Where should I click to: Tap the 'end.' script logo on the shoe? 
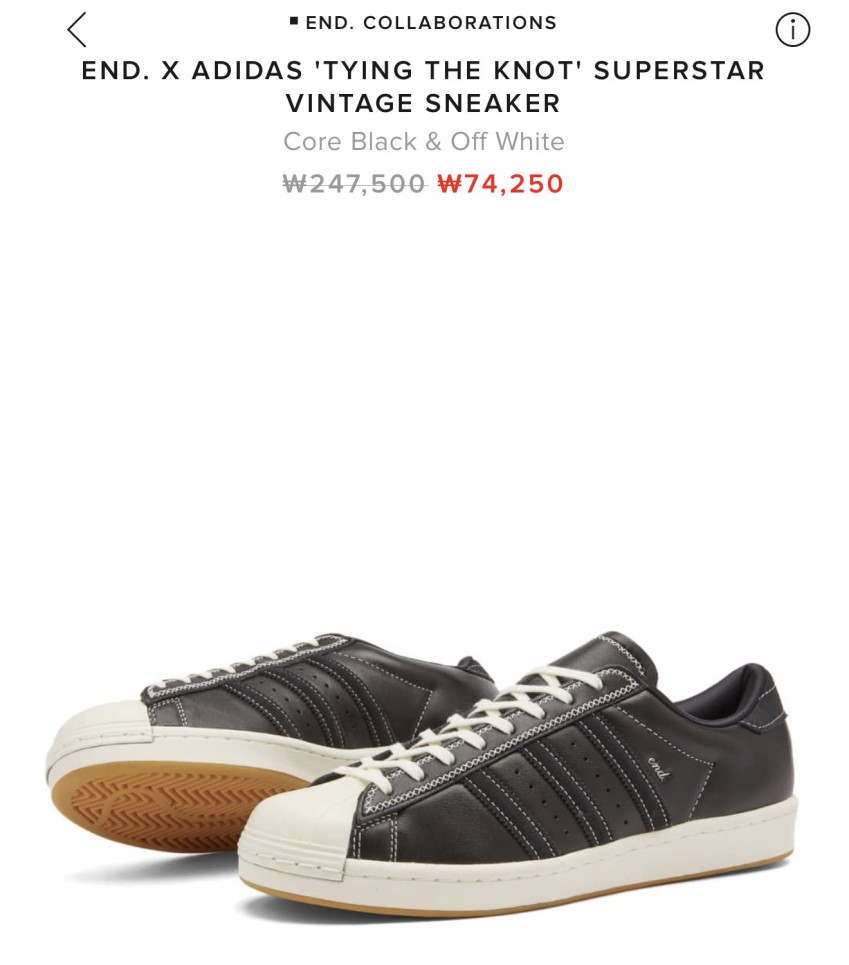(658, 769)
